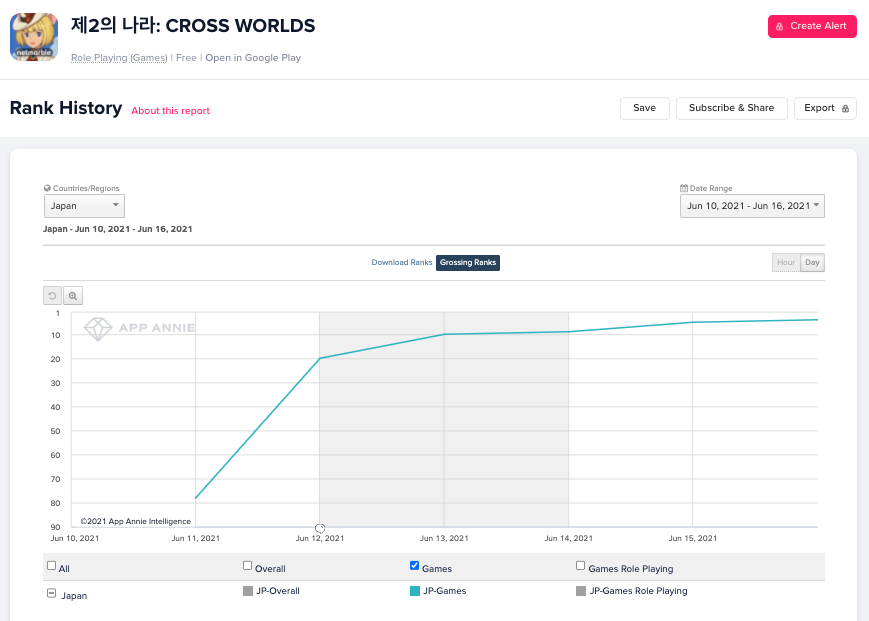Select the Grossing Ranks tab
Image resolution: width=869 pixels, height=621 pixels.
coord(468,263)
